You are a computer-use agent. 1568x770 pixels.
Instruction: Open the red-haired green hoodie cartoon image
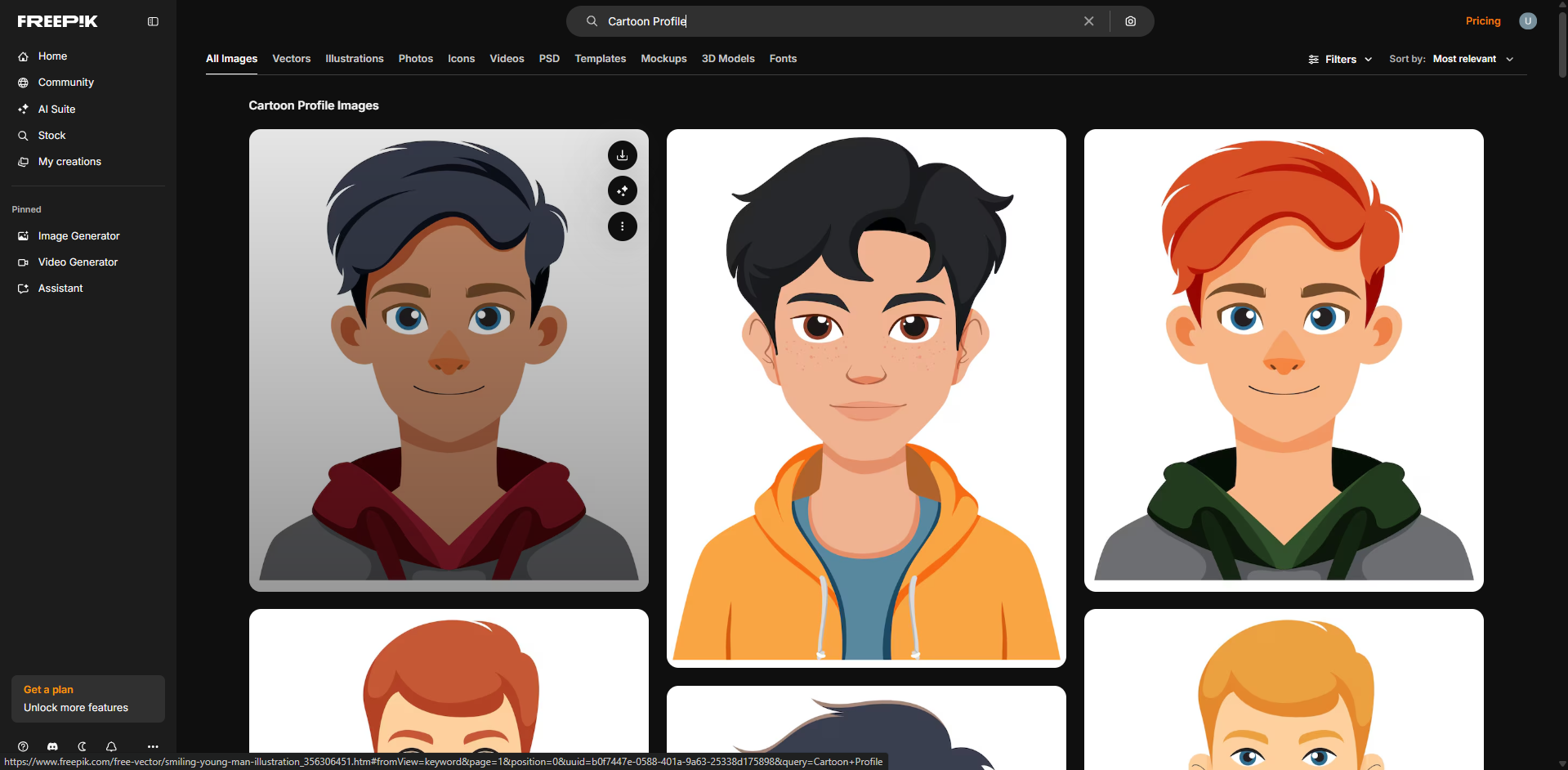(1284, 360)
